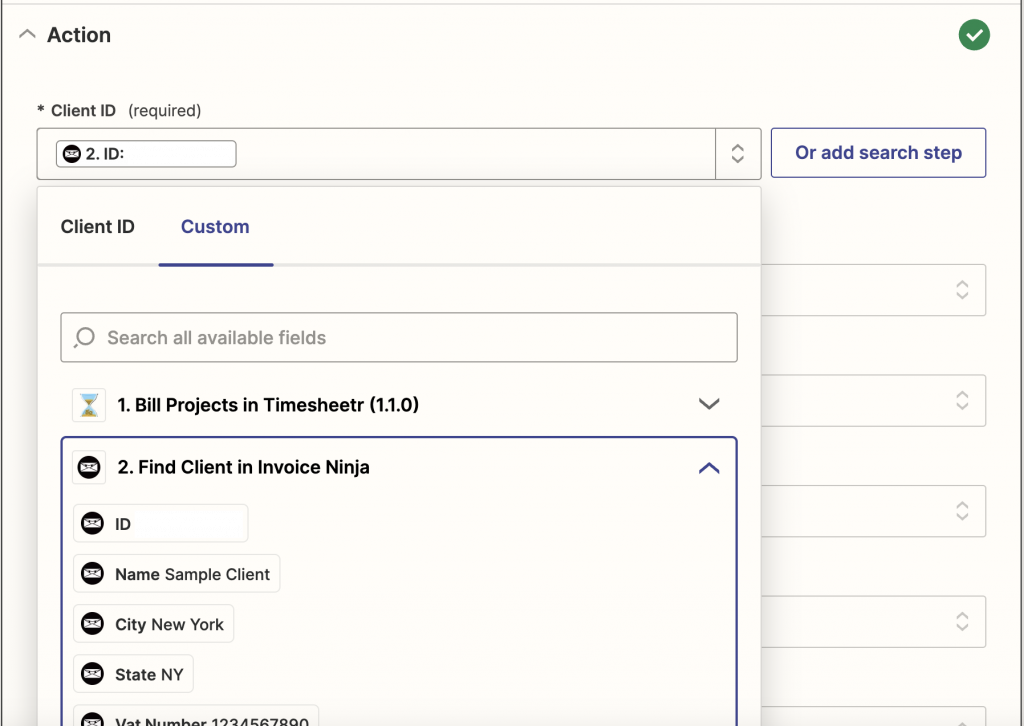Open the second hidden field dropdown arrows on right

click(x=962, y=400)
